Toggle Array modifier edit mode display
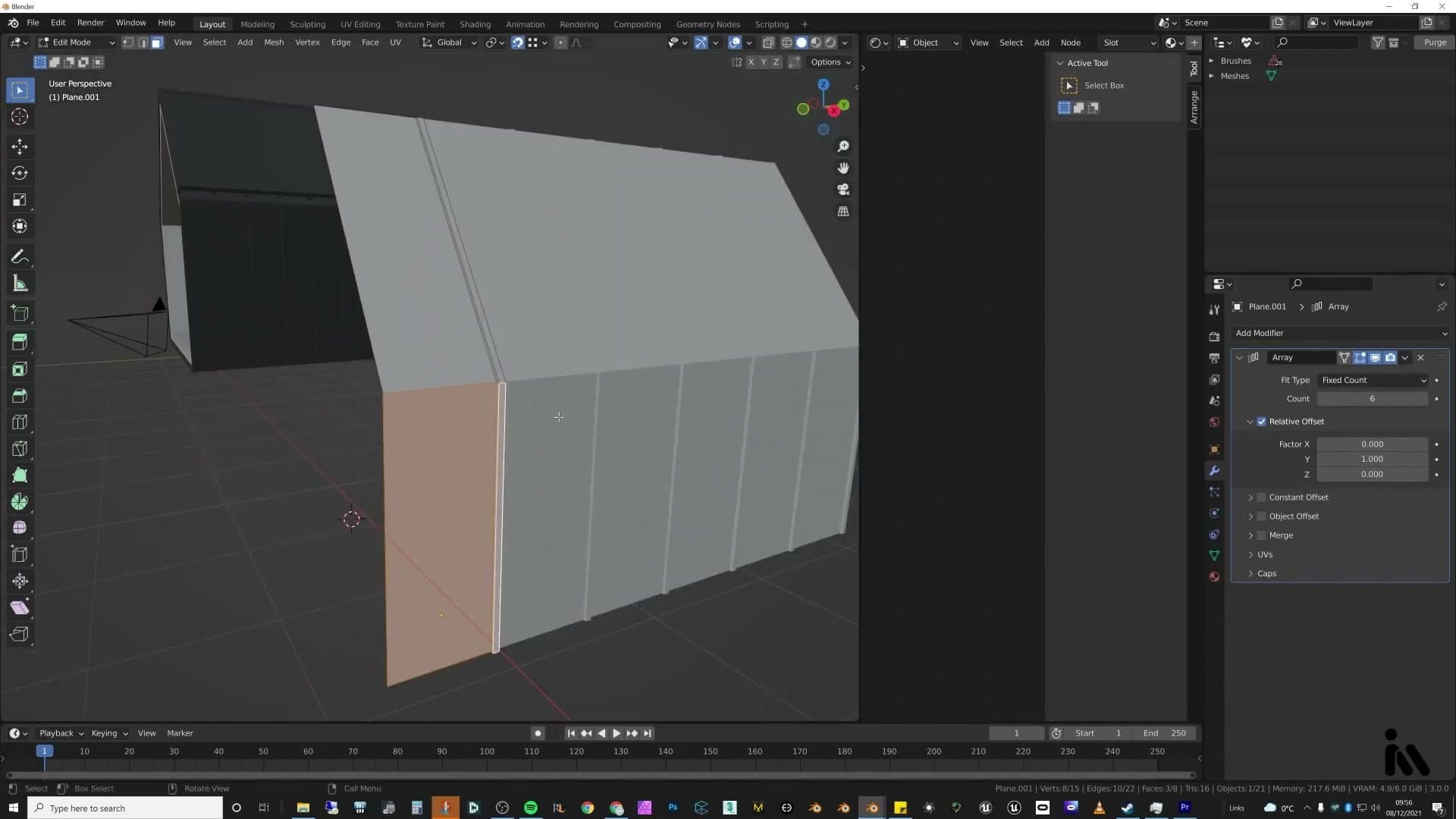The height and width of the screenshot is (819, 1456). 1360,358
